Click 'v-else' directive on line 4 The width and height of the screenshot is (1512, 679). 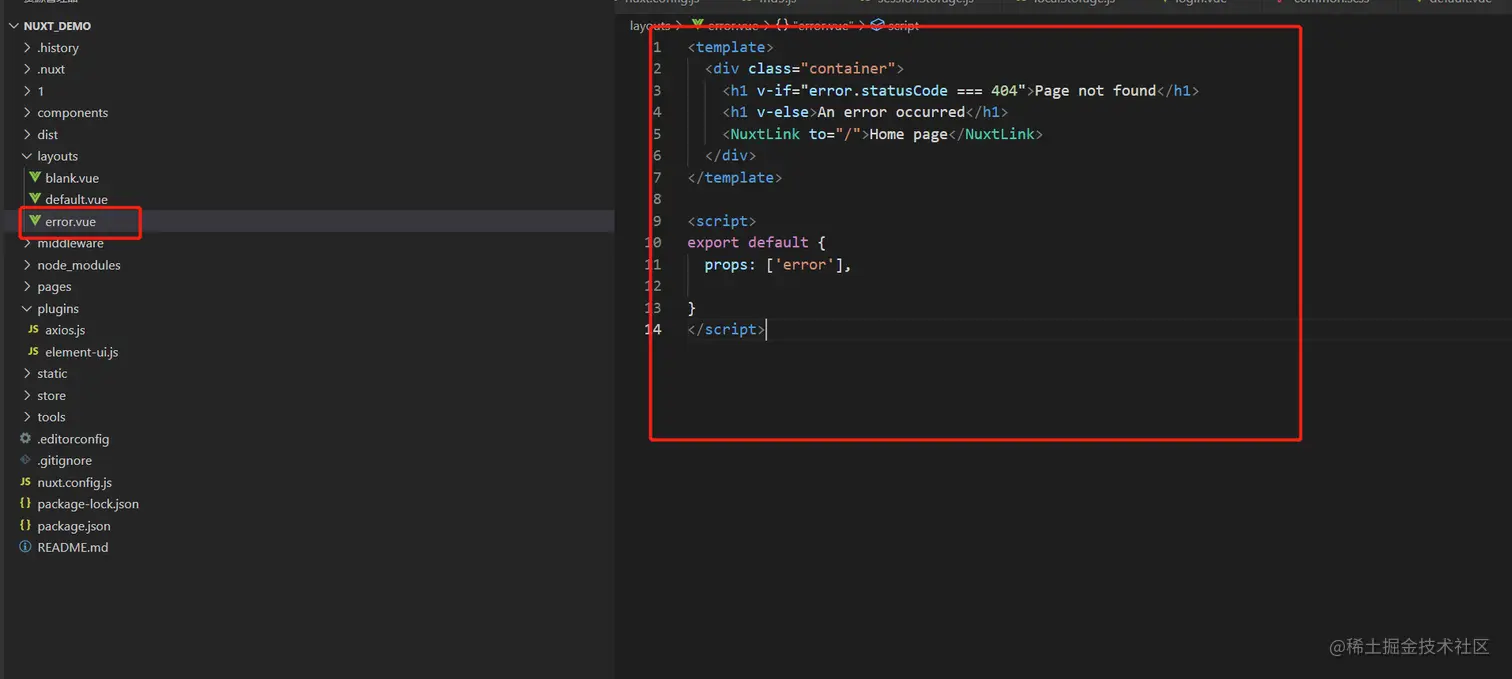click(782, 112)
